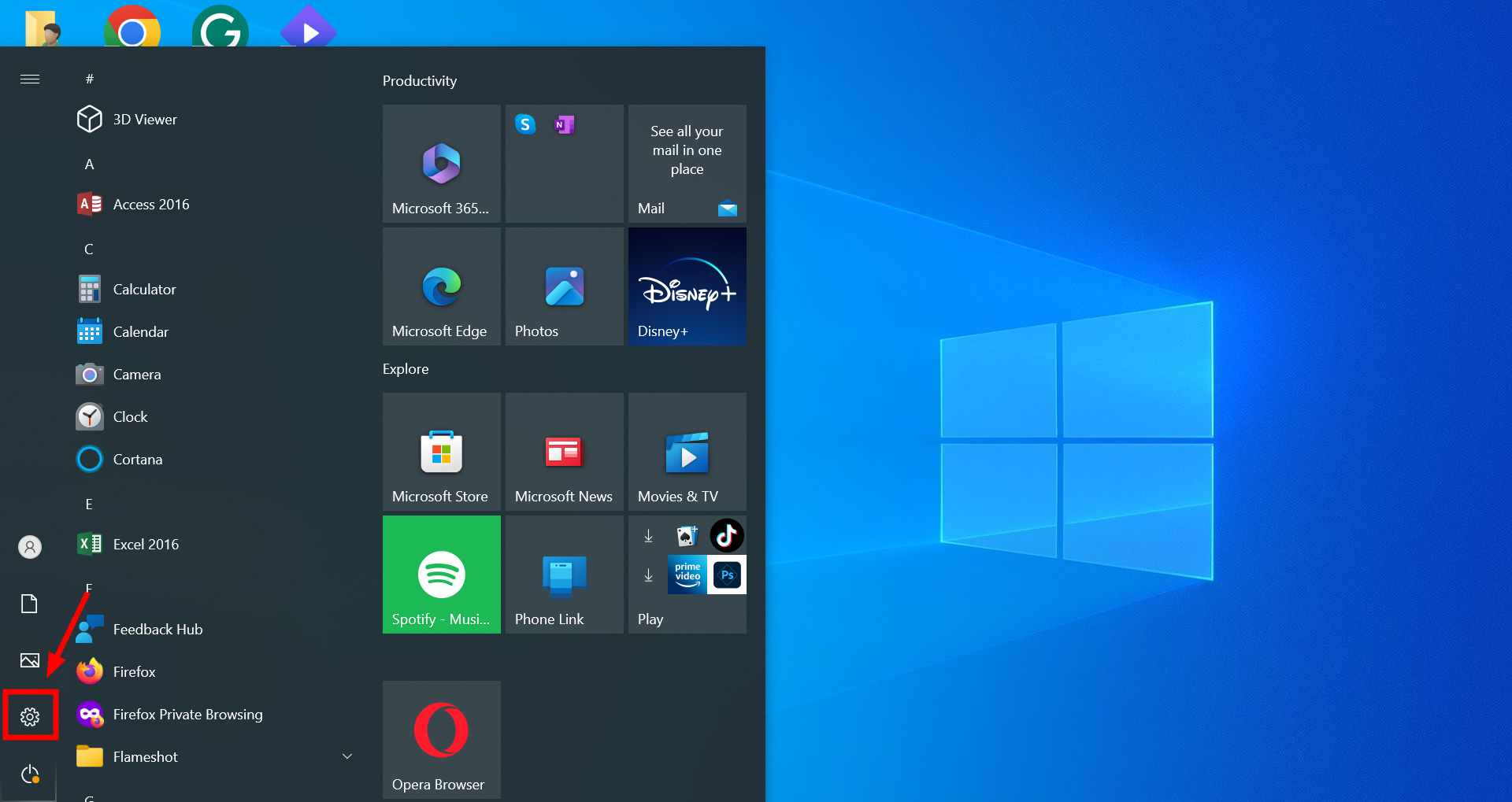Image resolution: width=1512 pixels, height=802 pixels.
Task: Open Microsoft News tile
Action: click(563, 452)
